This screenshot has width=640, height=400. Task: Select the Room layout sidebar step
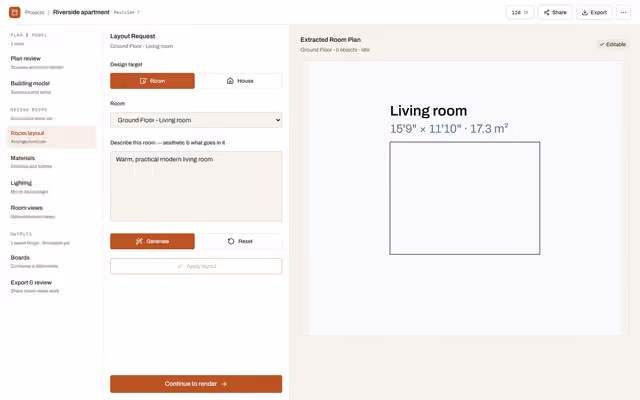click(51, 137)
